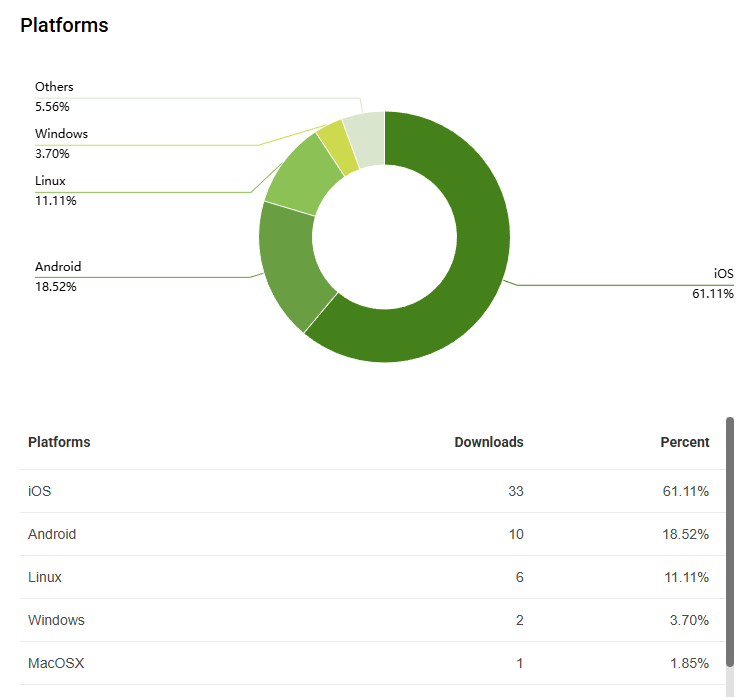Click the table's vertical scrollbar
This screenshot has height=700, width=751.
pos(730,540)
